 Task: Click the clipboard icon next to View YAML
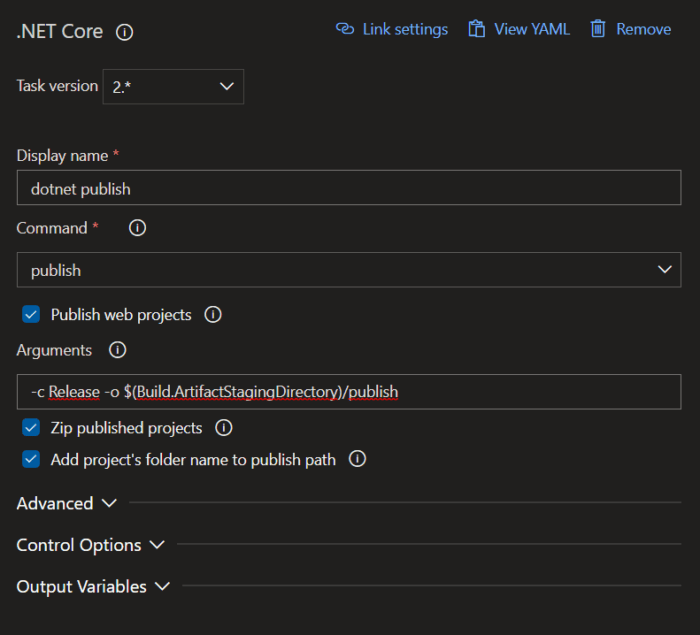[x=477, y=29]
